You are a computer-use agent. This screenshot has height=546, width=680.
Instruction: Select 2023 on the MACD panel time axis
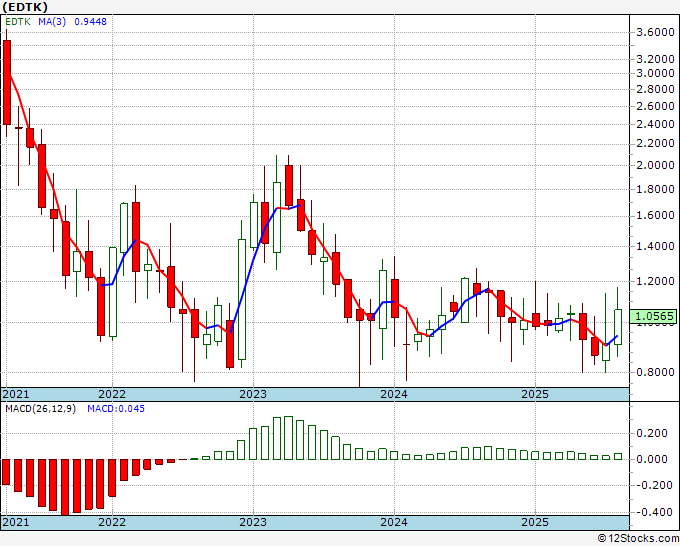coord(253,522)
